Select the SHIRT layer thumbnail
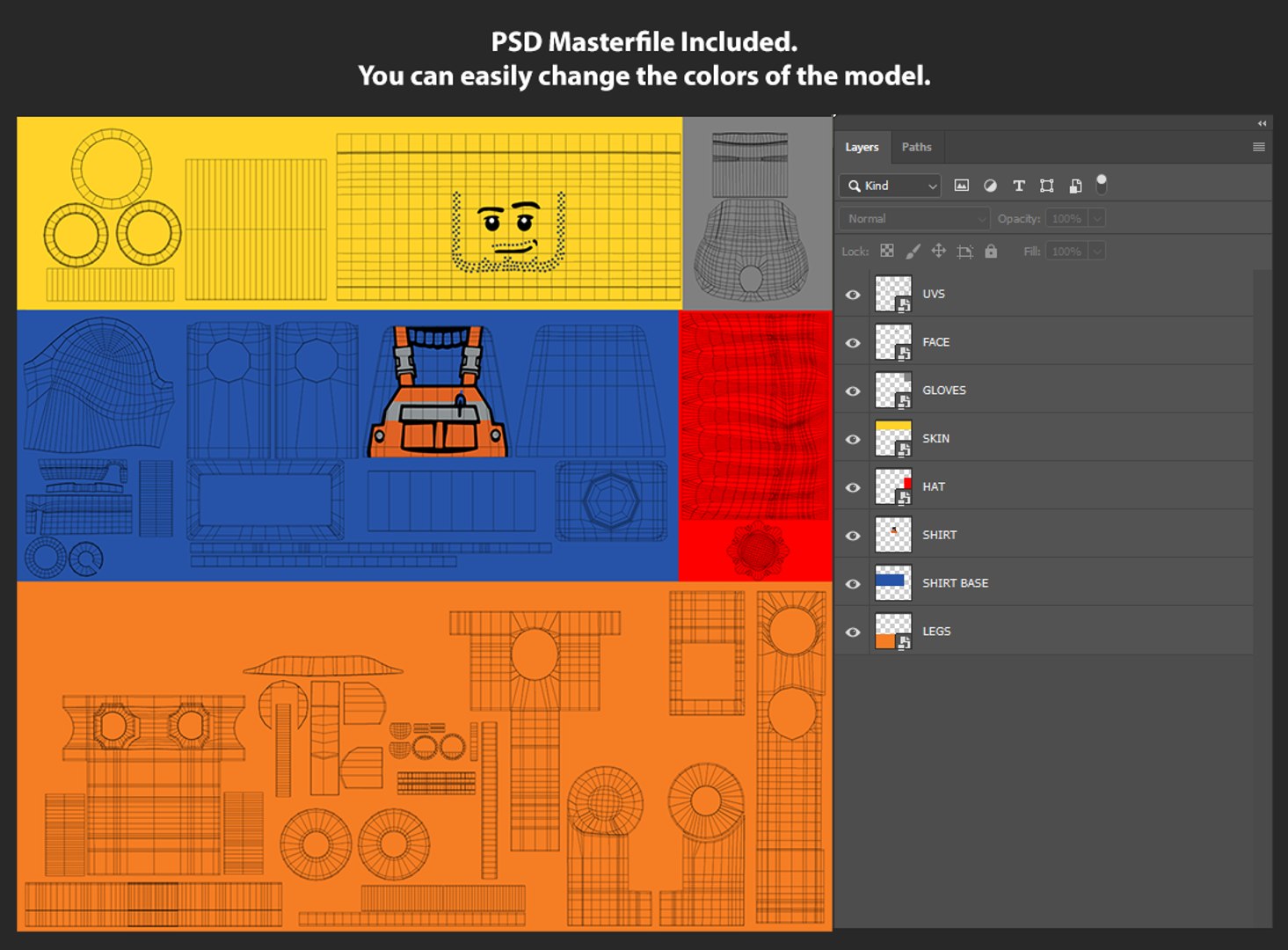This screenshot has height=950, width=1288. (x=893, y=535)
